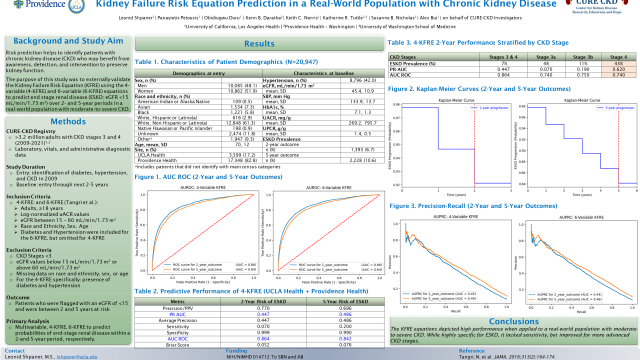Click the Primary Analysis subheading
Image resolution: width=640 pixels, height=360 pixels.
click(x=27, y=321)
